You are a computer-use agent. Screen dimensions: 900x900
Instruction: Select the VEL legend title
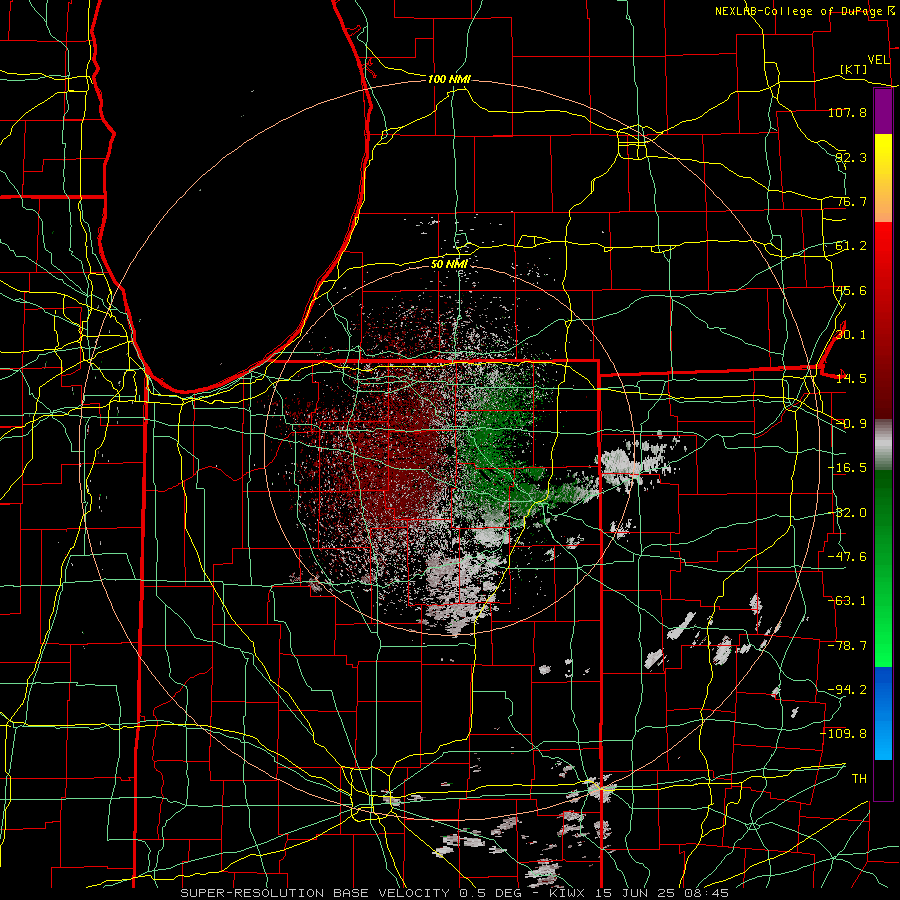[x=878, y=60]
